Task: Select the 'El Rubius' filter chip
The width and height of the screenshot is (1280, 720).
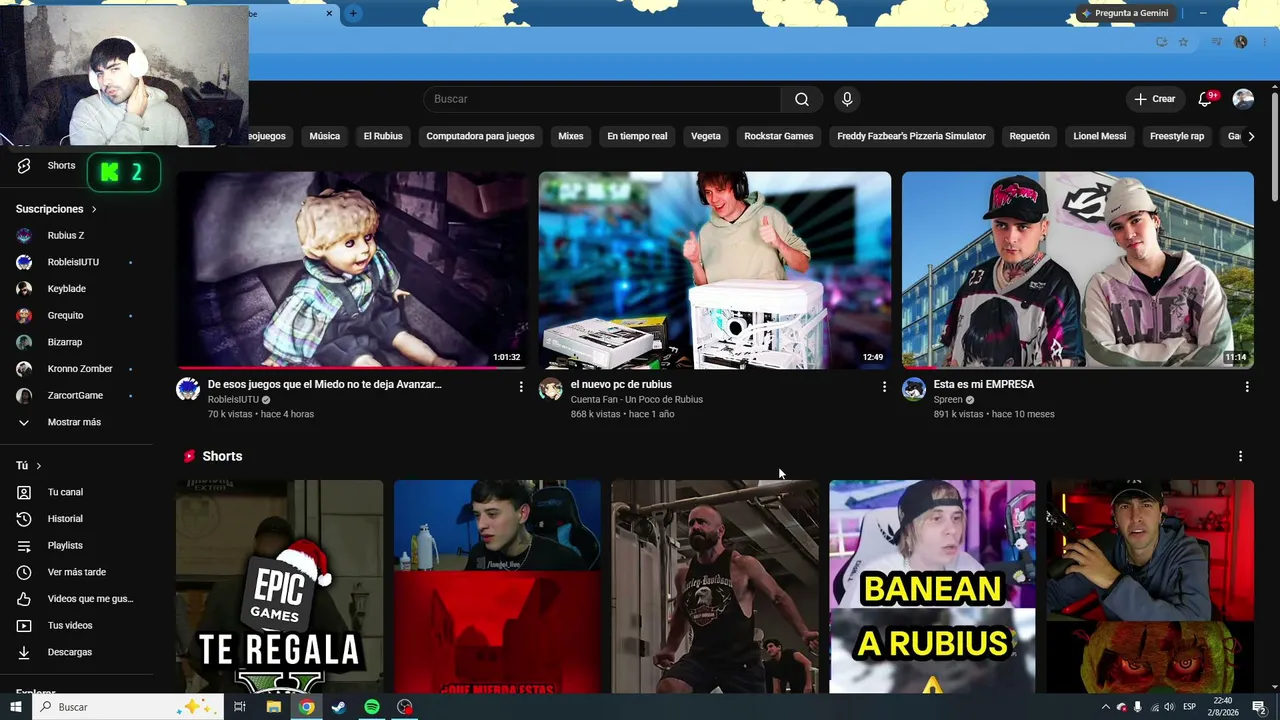Action: pyautogui.click(x=383, y=136)
